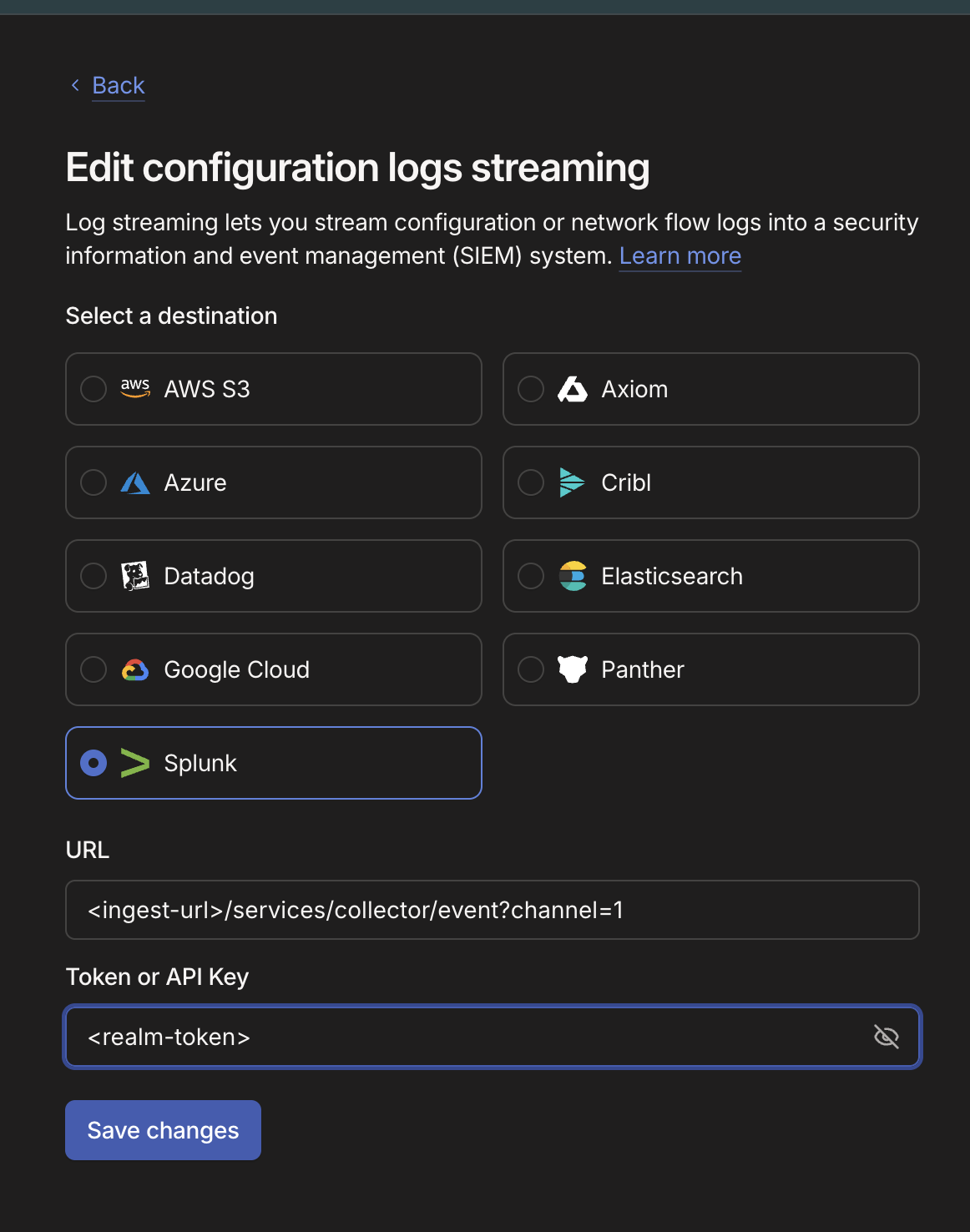Click the Cribl logo icon

572,482
